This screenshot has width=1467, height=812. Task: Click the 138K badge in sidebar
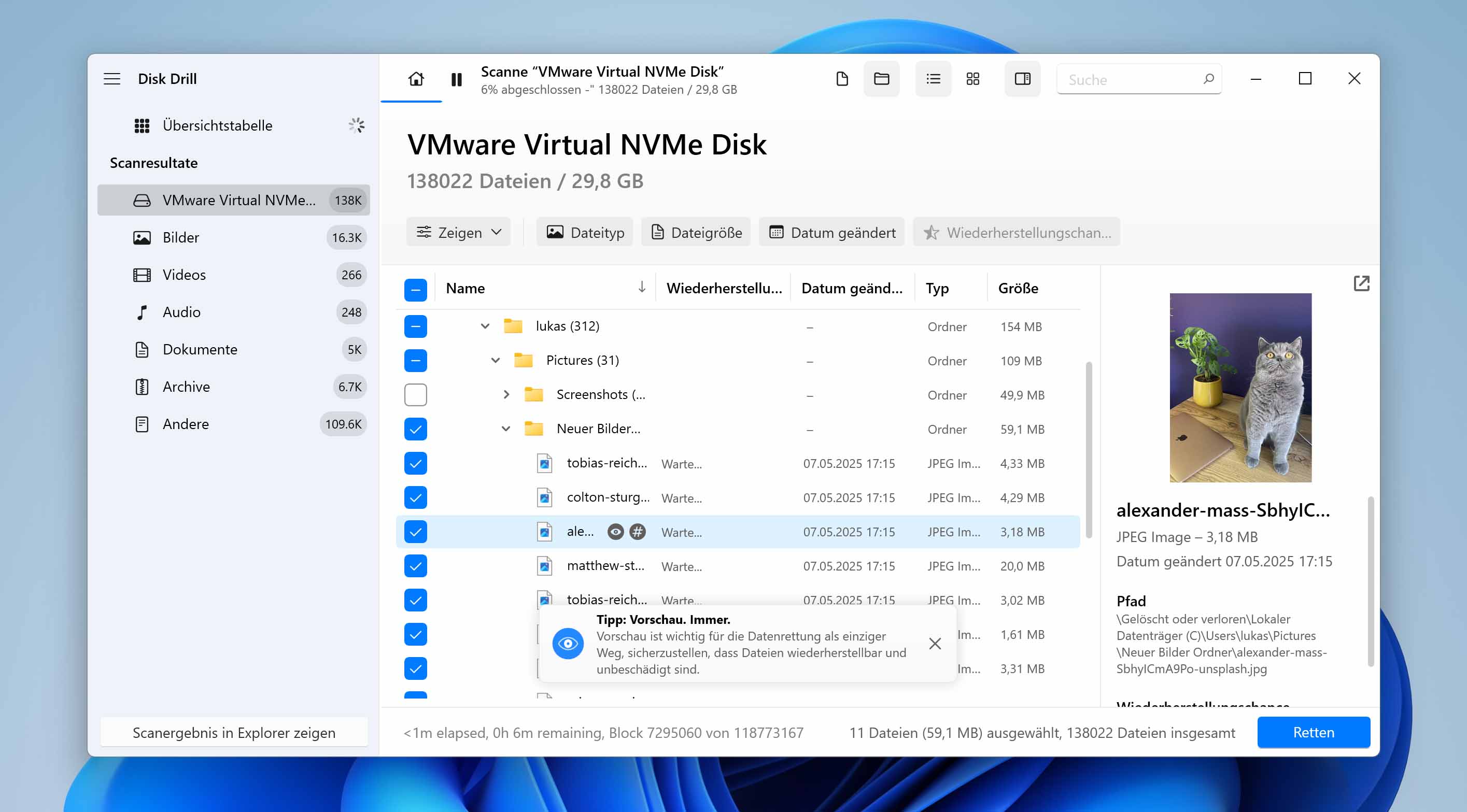click(x=347, y=200)
